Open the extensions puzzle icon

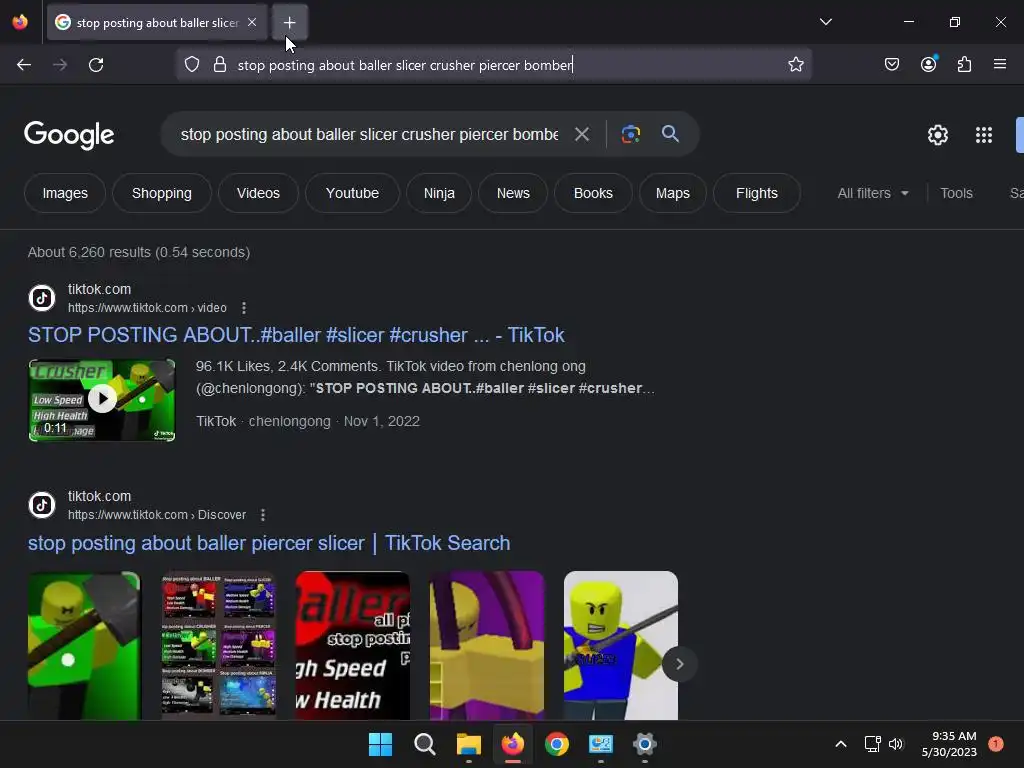[964, 65]
